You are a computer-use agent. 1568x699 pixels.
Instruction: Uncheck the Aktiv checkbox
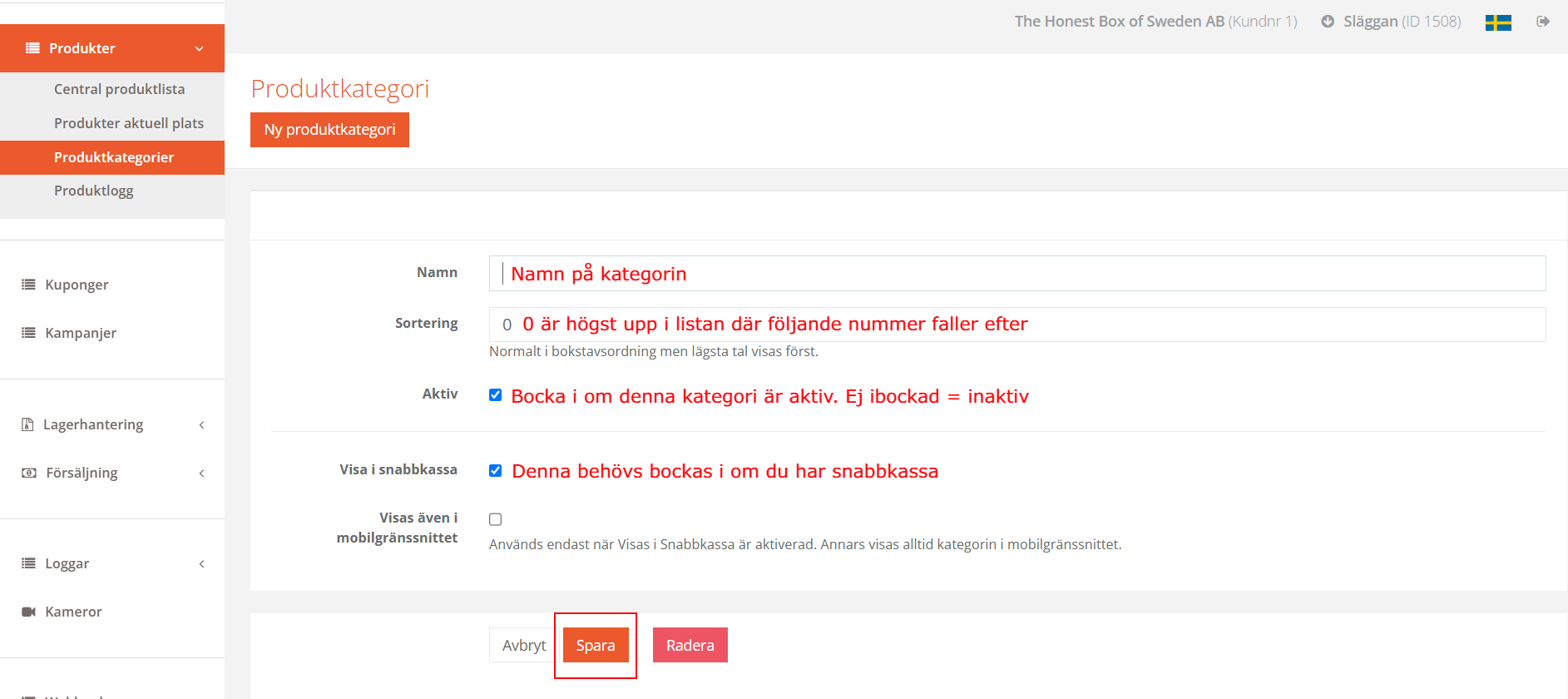tap(496, 395)
